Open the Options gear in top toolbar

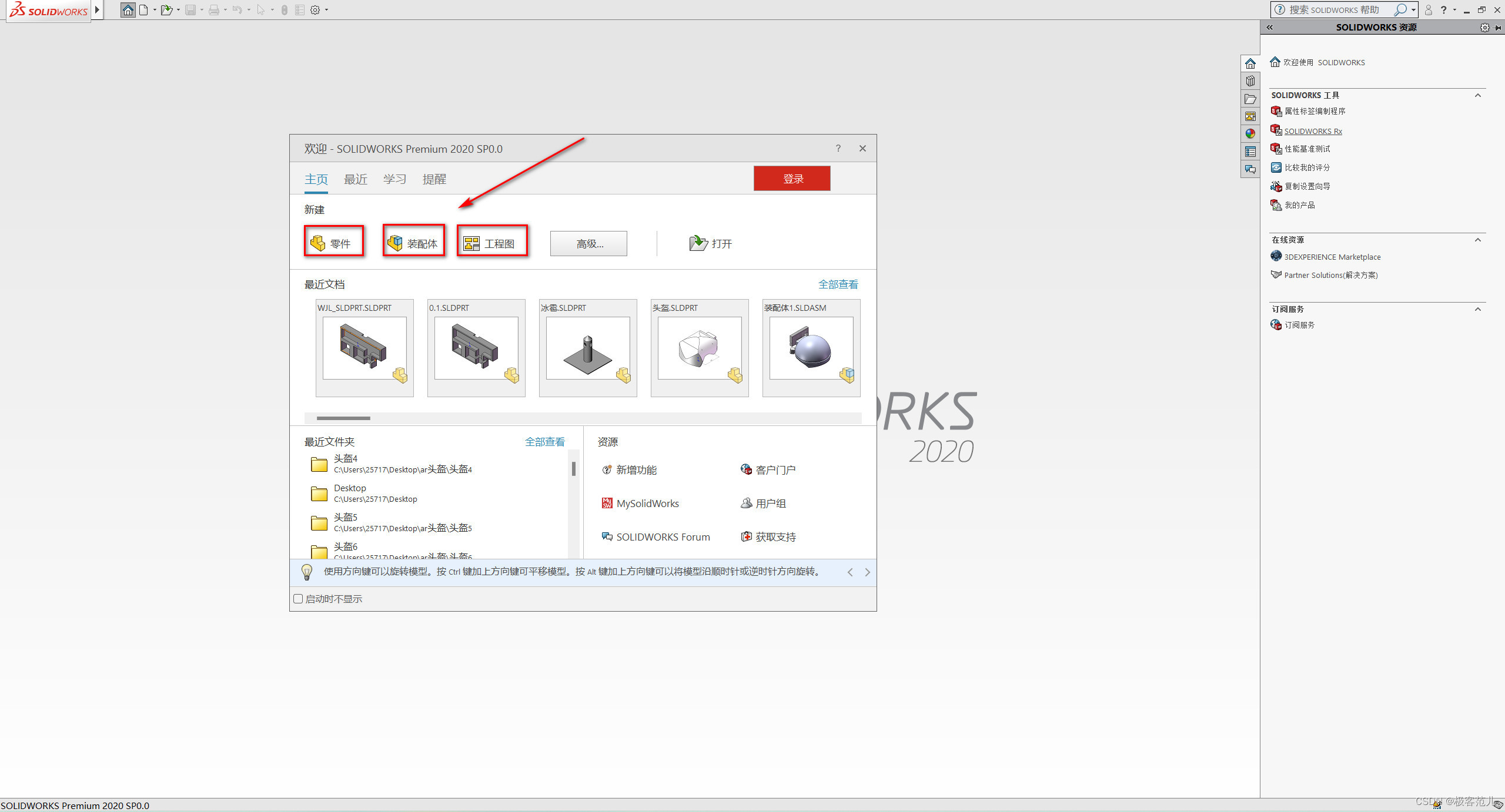pyautogui.click(x=315, y=10)
